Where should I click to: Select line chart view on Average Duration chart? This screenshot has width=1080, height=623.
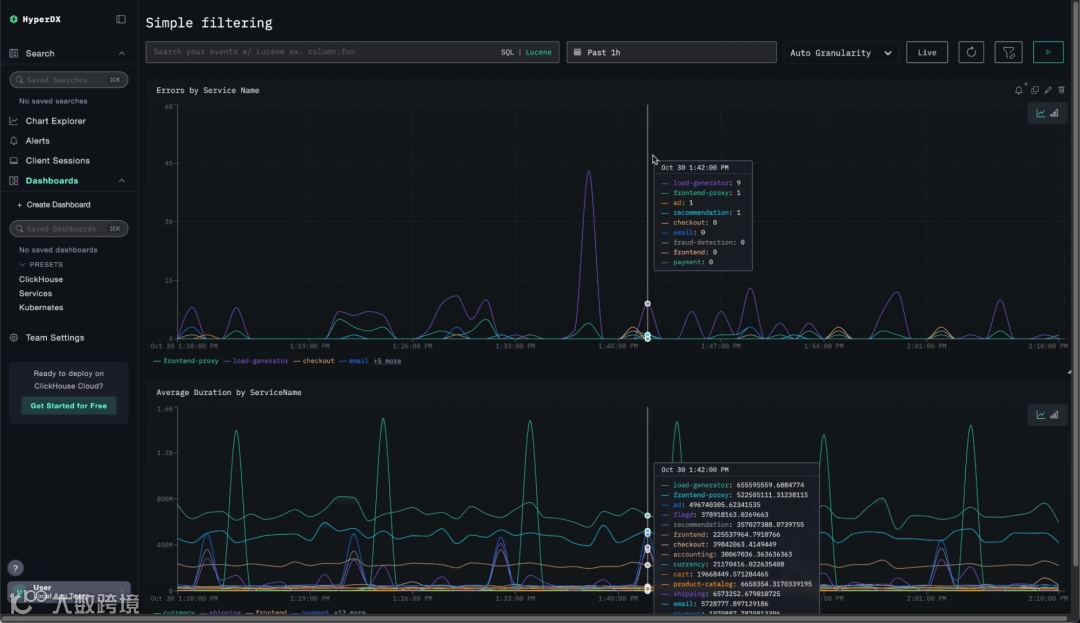[x=1040, y=414]
